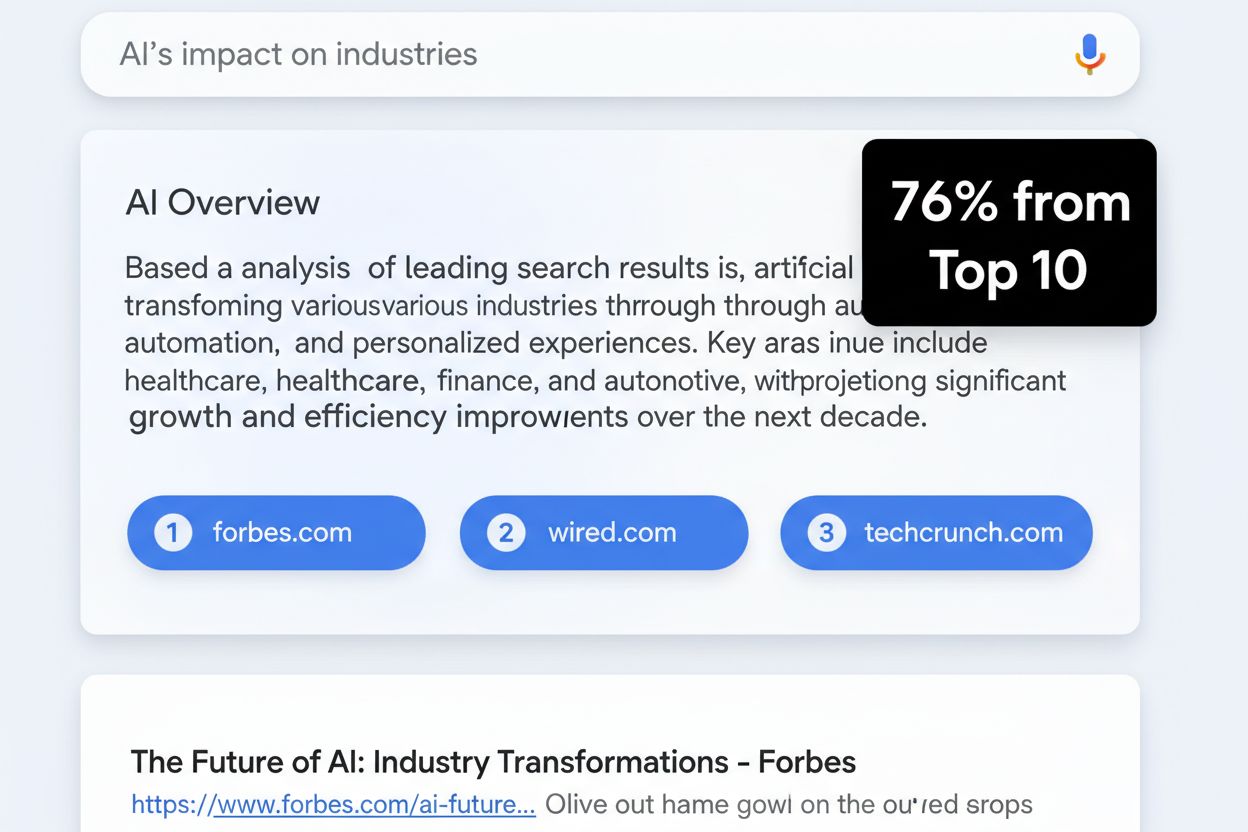Click the numbered "2" circle on wired.com chip
This screenshot has height=832, width=1248.
click(x=504, y=533)
